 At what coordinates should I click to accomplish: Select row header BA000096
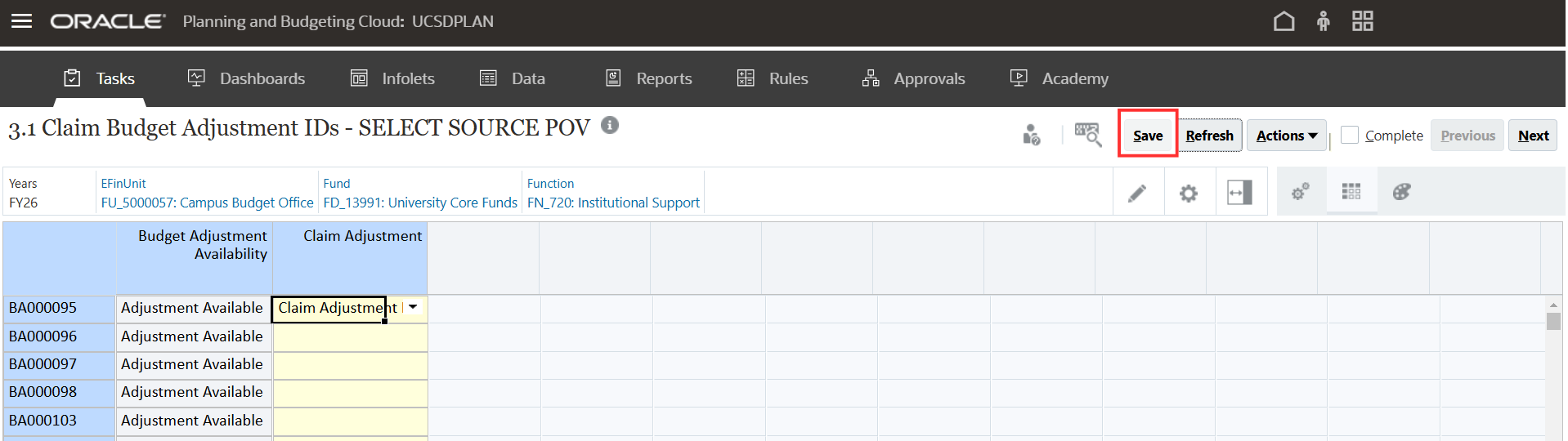click(x=59, y=336)
